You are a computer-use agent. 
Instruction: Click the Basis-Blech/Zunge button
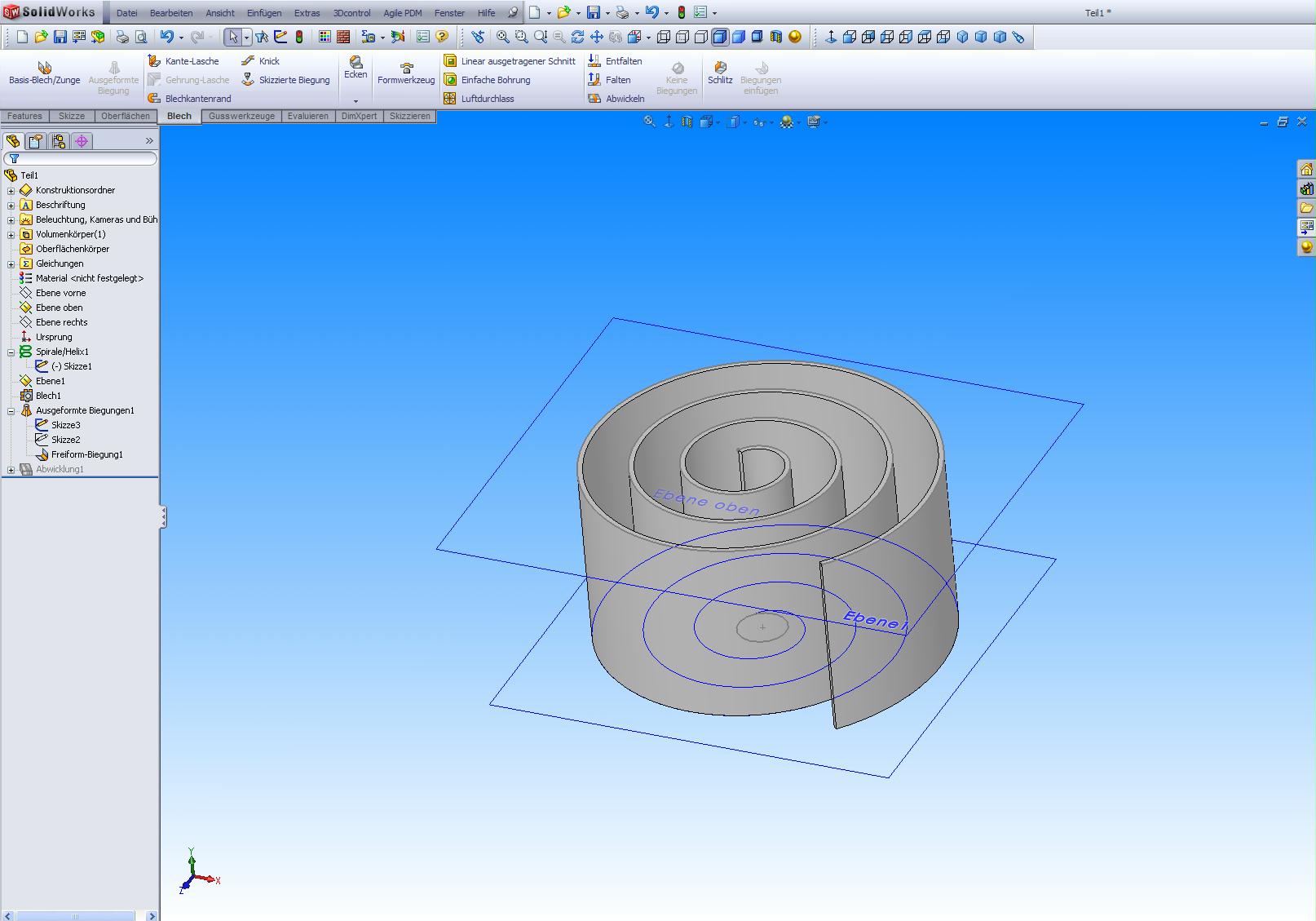[x=45, y=73]
